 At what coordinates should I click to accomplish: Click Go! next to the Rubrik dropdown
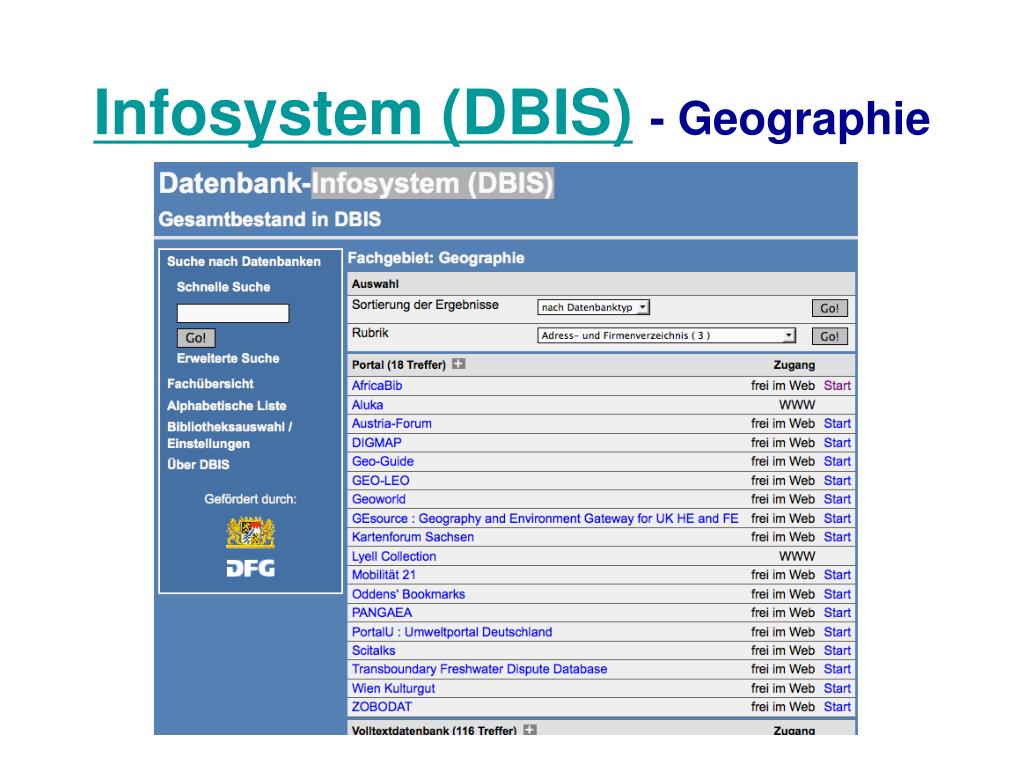click(829, 336)
